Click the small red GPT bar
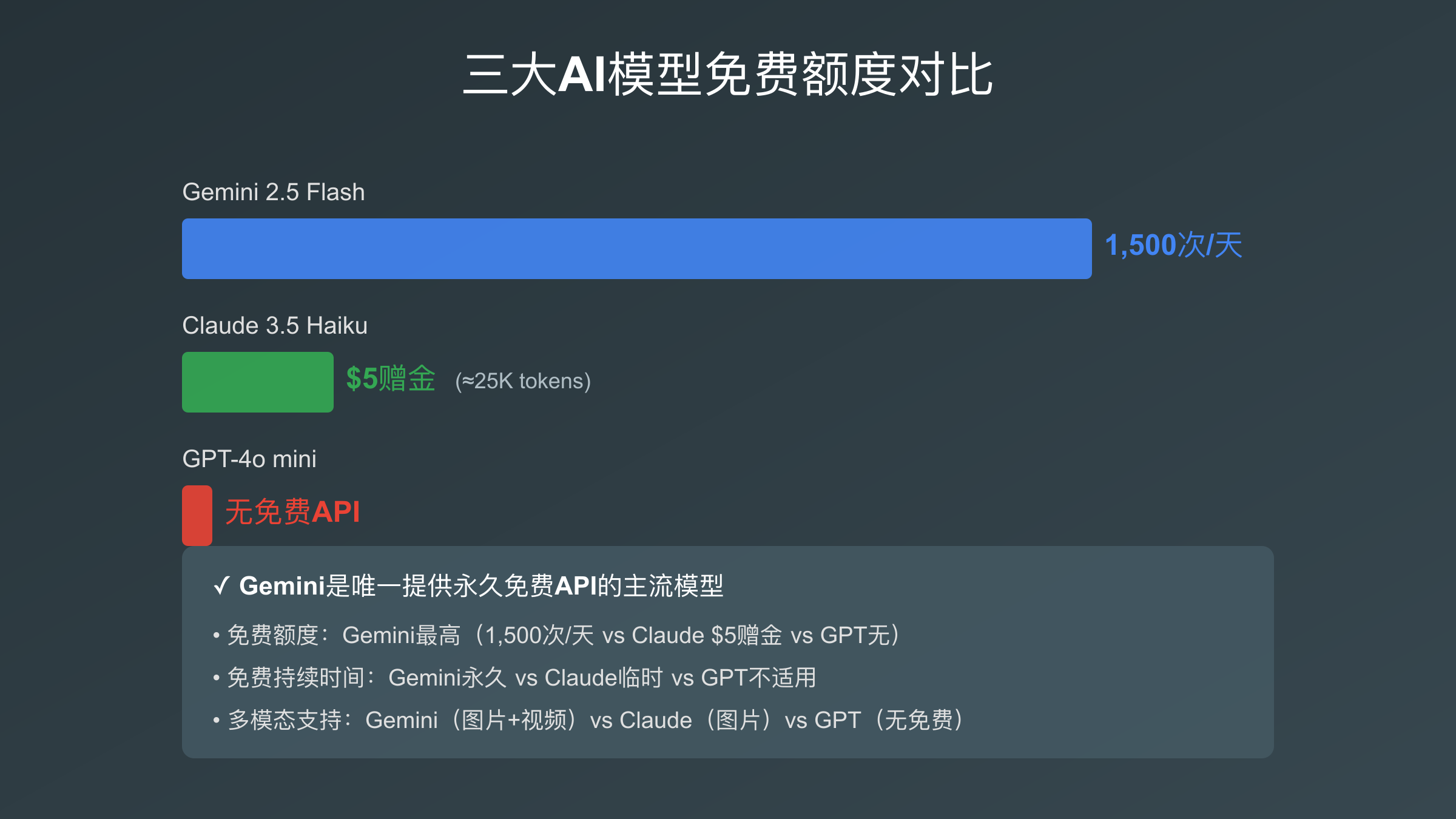 197,515
